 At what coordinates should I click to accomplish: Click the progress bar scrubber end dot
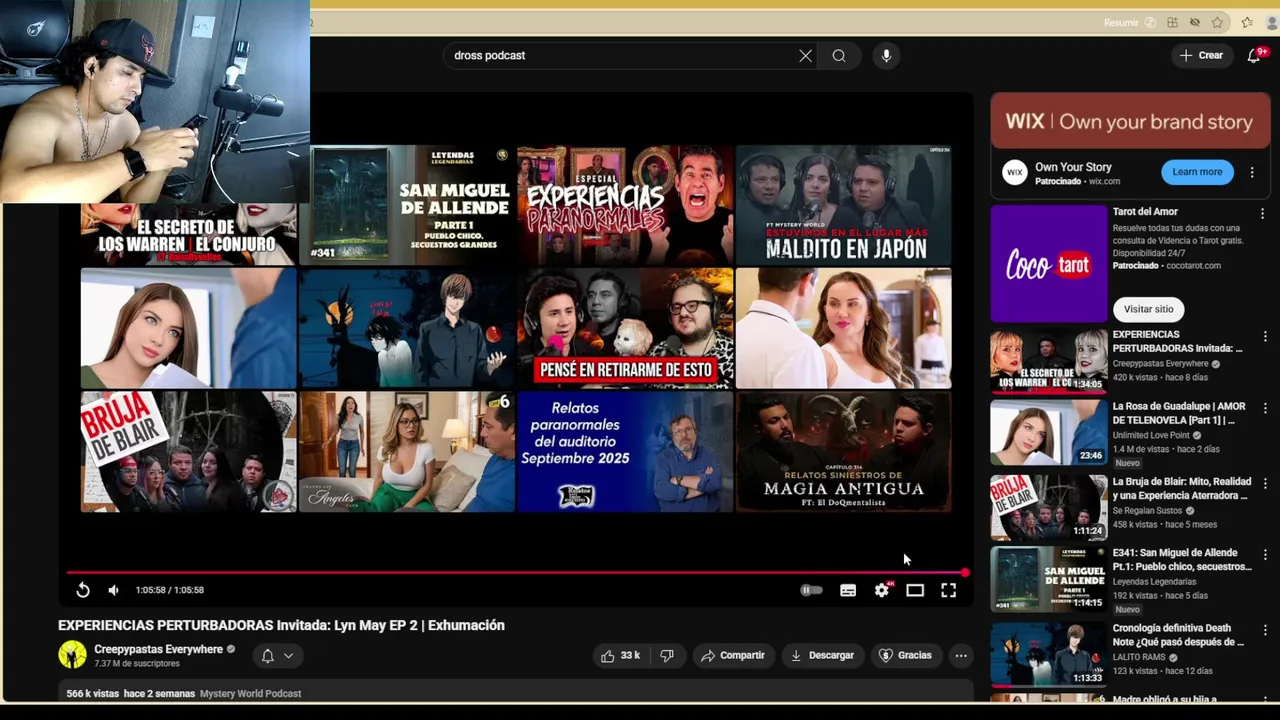pos(965,573)
